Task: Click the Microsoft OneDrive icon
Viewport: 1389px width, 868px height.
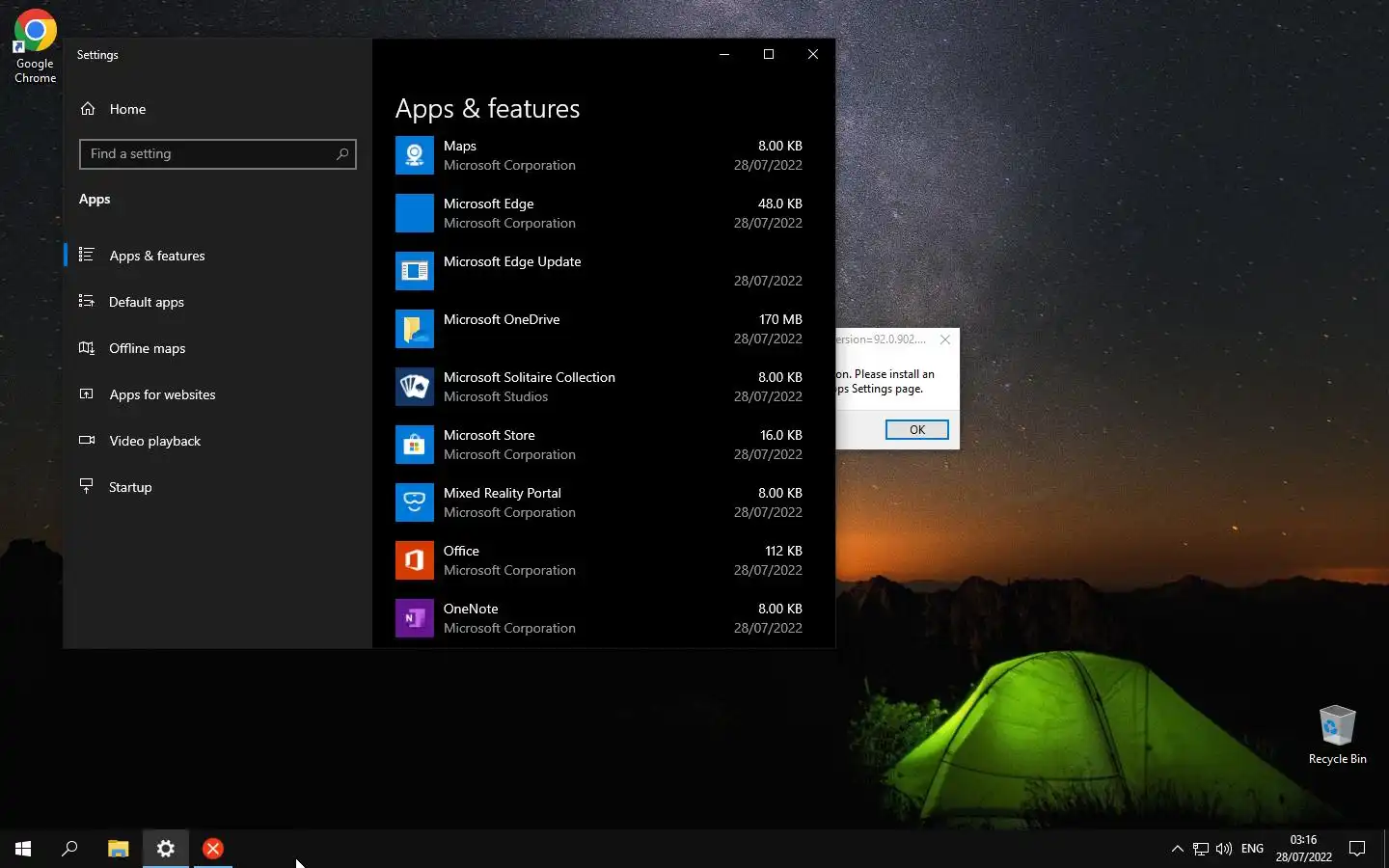Action: [x=415, y=329]
